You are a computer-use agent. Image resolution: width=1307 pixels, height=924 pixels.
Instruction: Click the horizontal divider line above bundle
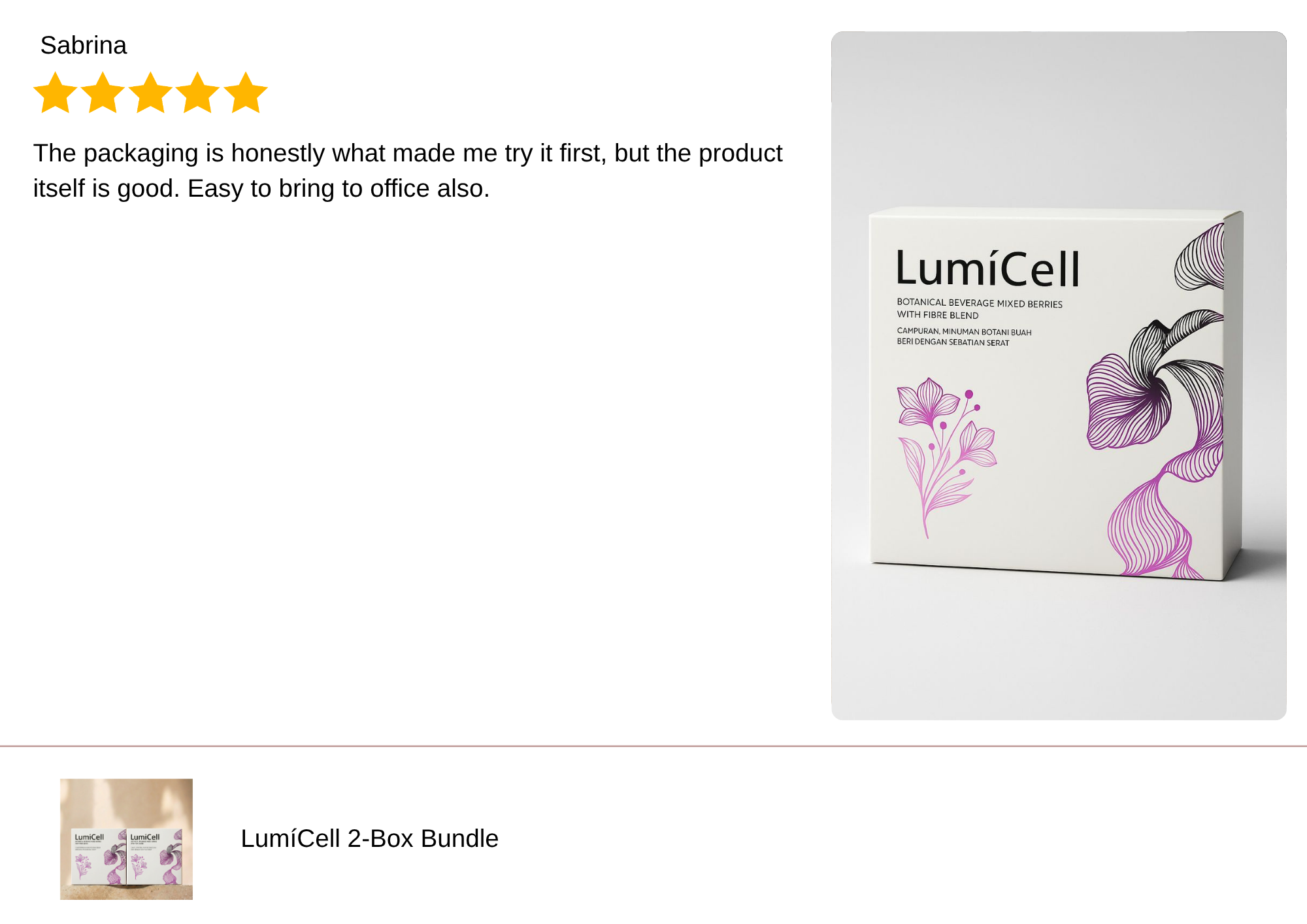tap(653, 746)
